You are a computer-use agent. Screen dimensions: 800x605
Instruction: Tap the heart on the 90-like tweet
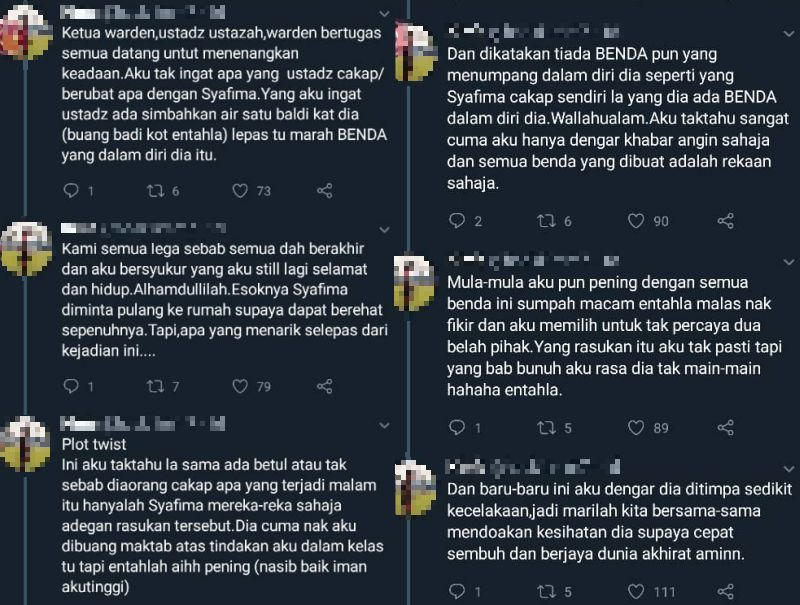[636, 221]
